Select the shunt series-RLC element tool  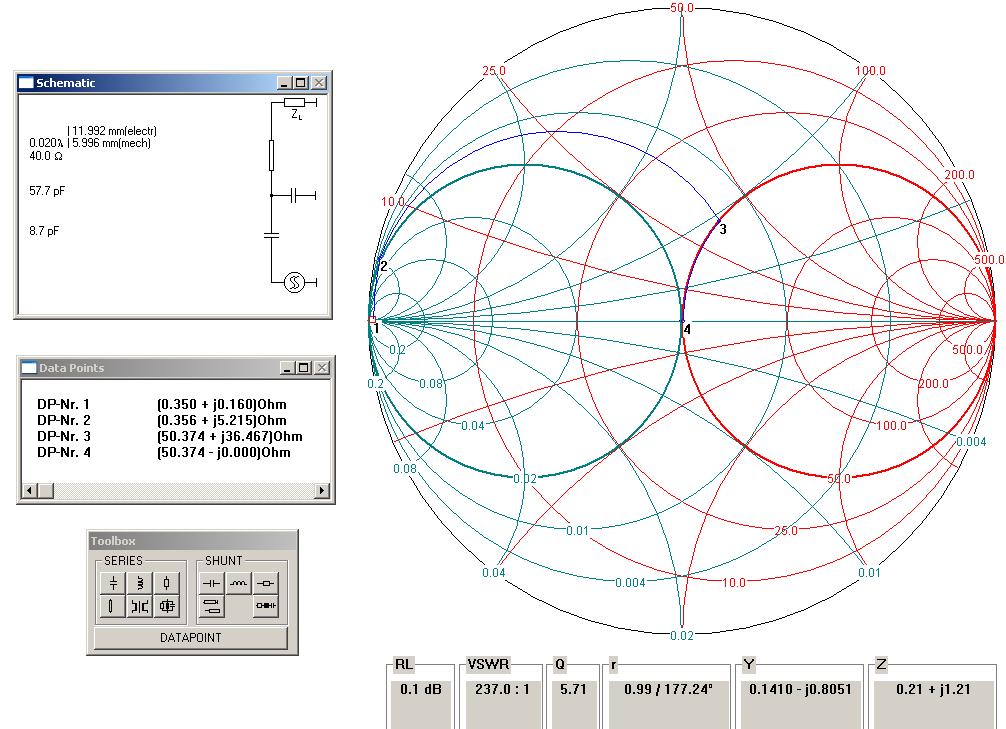coord(266,606)
